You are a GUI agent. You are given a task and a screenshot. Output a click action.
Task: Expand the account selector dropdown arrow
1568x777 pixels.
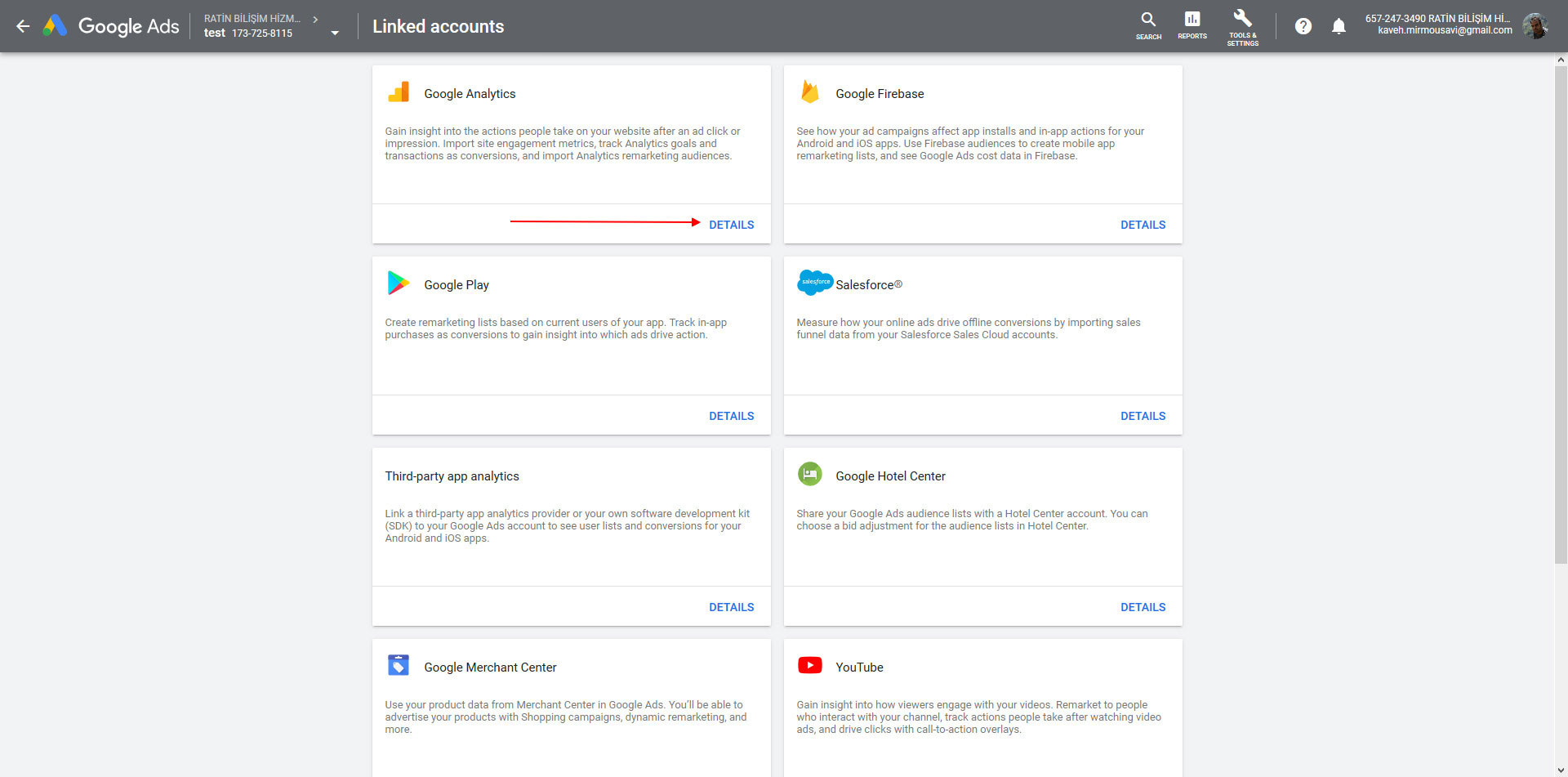pyautogui.click(x=335, y=33)
